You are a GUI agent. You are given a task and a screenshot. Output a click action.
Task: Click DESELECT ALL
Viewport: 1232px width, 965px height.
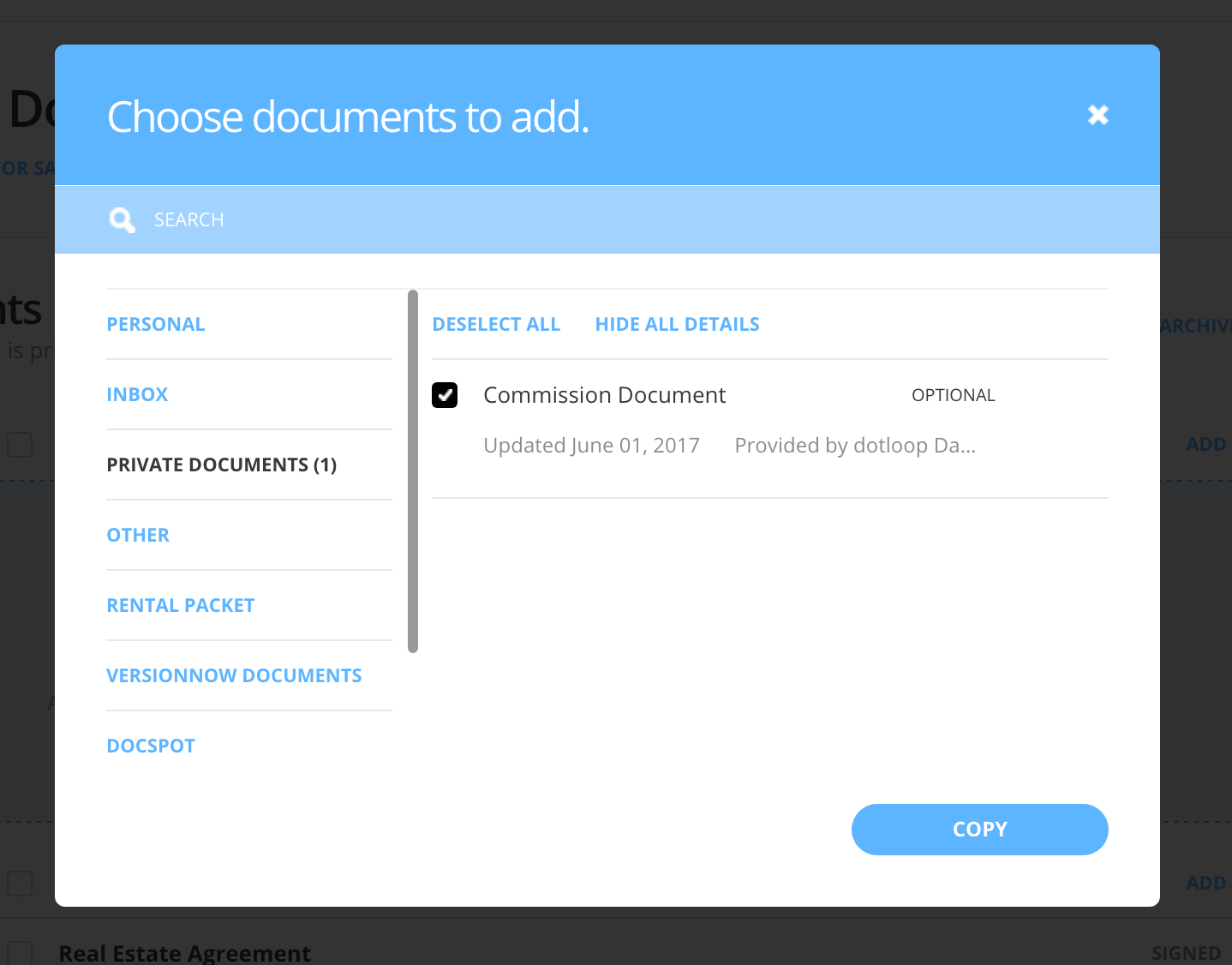[x=496, y=324]
